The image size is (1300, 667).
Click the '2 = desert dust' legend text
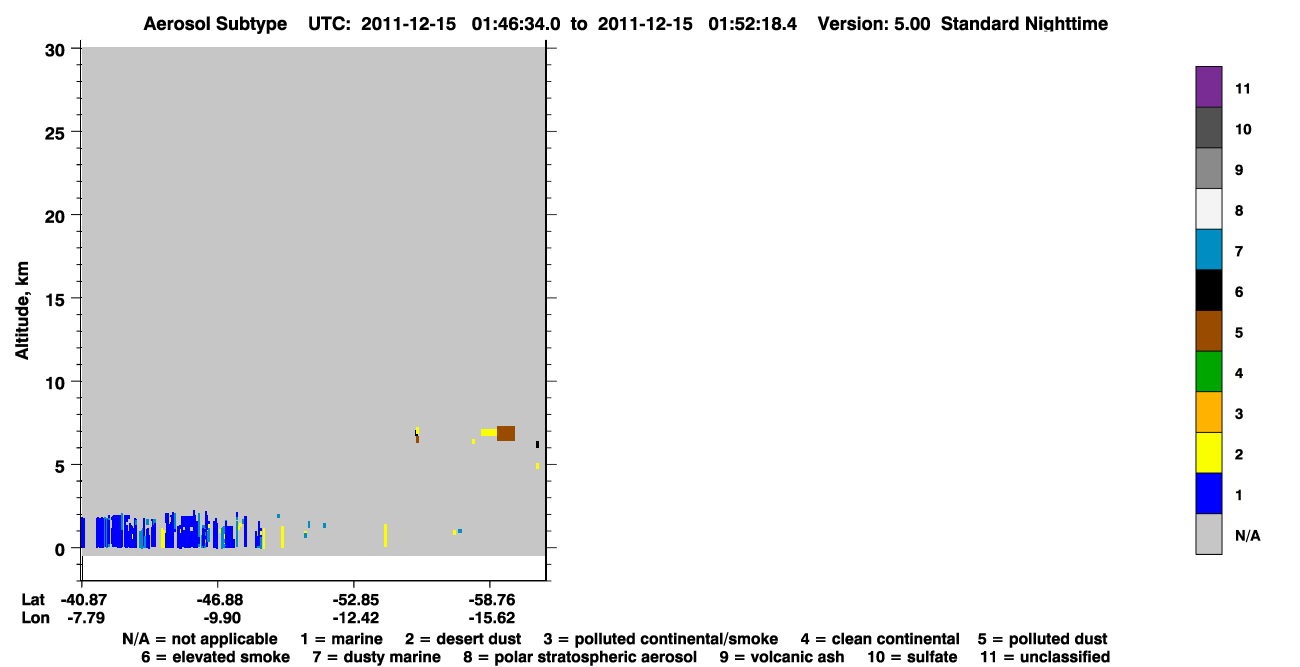(x=465, y=639)
